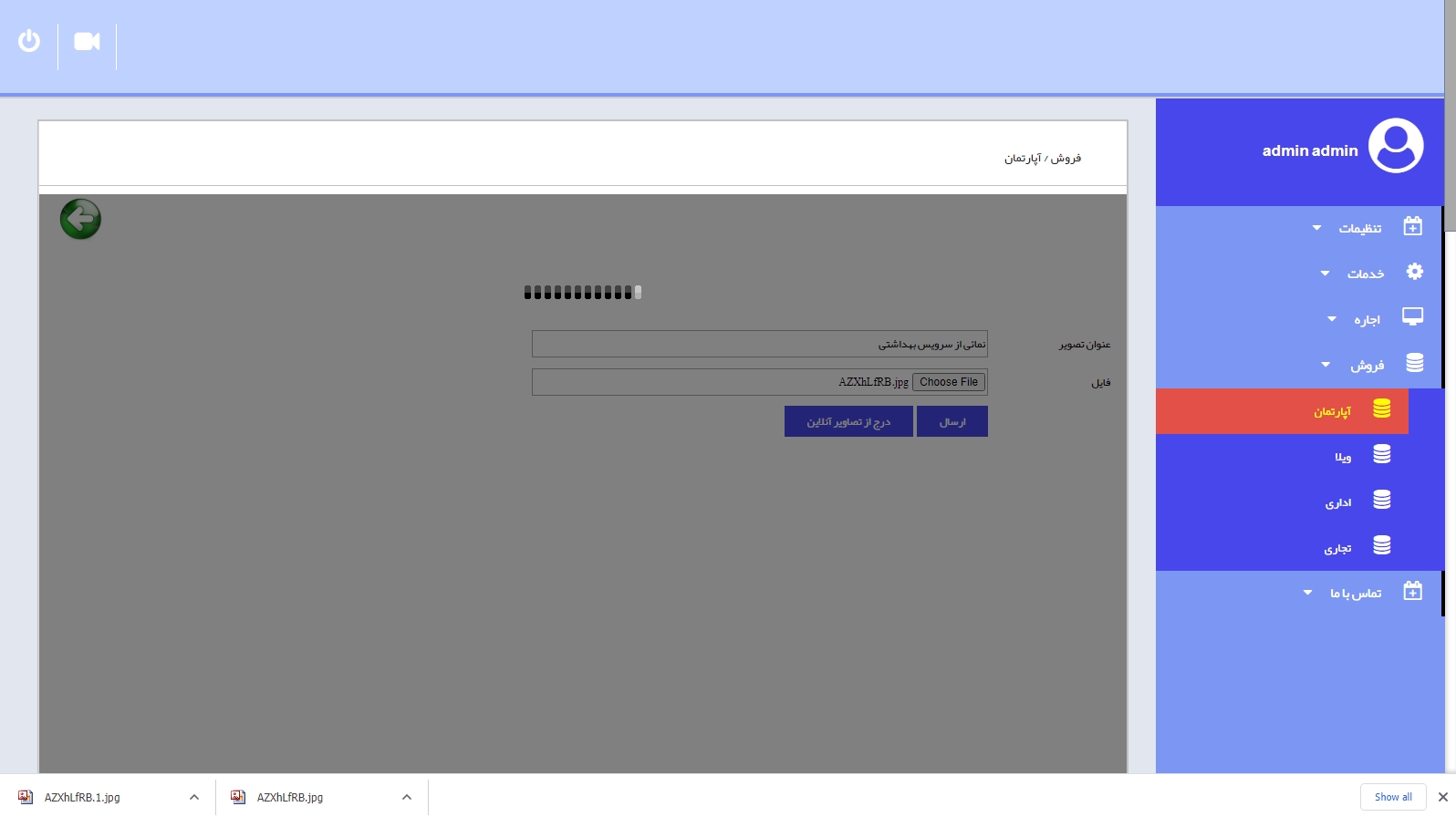Click the درج از تصاویر آنلاین button
Screen dimensions: 1456x817
[848, 421]
